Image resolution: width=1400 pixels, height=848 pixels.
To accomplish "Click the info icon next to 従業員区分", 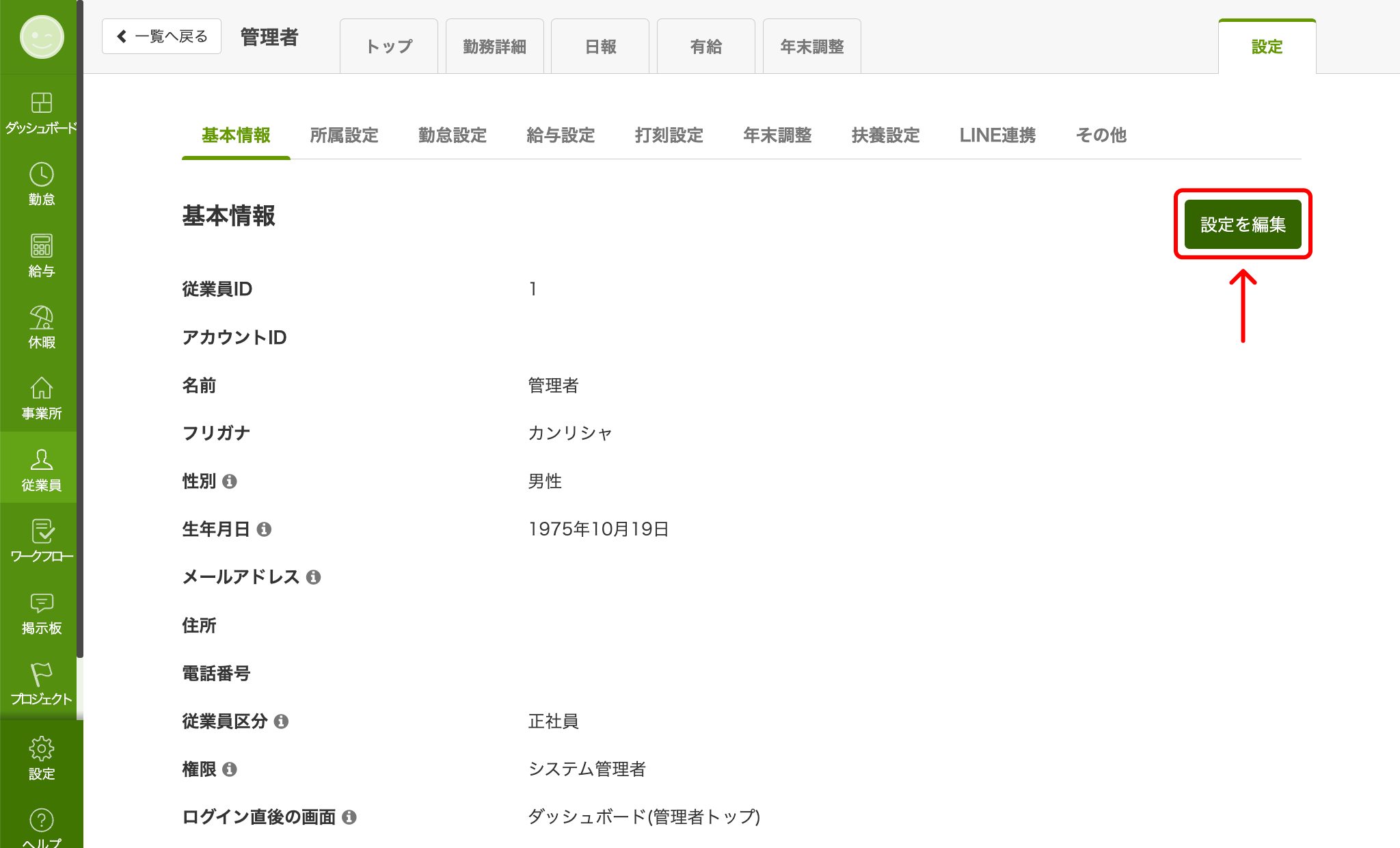I will pos(281,721).
